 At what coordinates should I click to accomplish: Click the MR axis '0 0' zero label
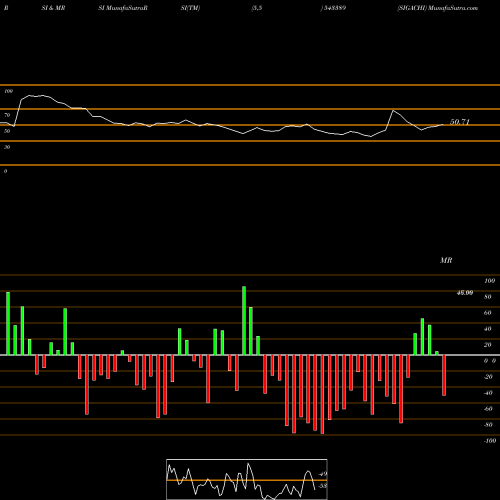(x=490, y=361)
